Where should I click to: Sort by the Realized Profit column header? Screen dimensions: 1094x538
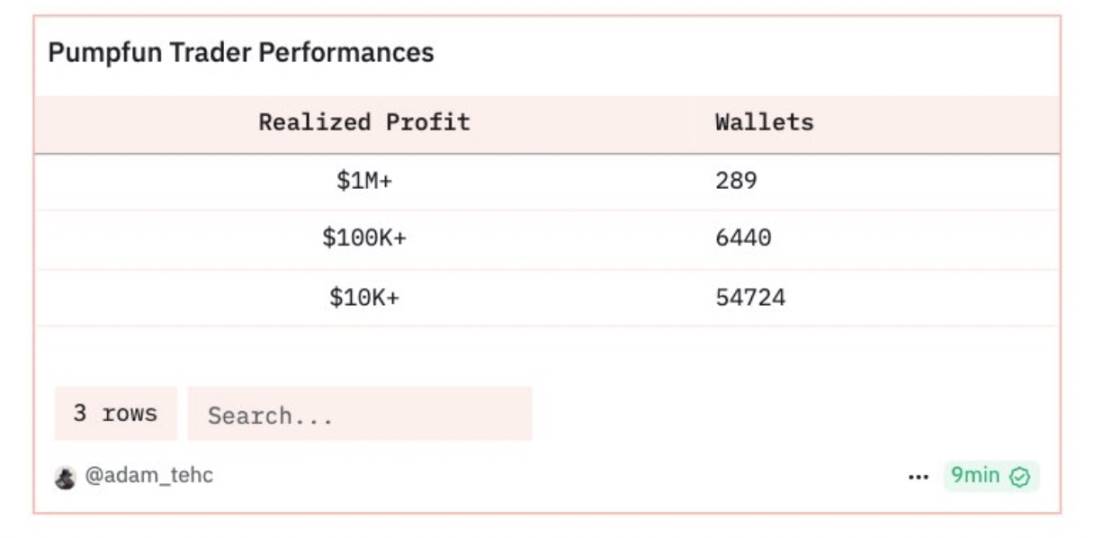pyautogui.click(x=364, y=123)
